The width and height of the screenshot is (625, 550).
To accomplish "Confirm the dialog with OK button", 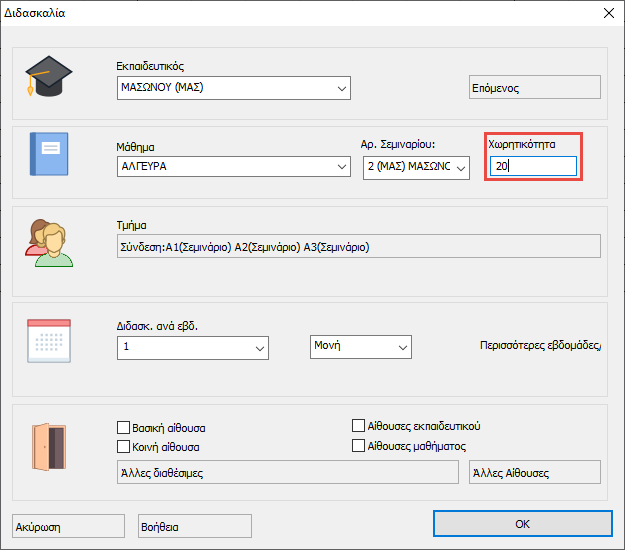I will click(x=522, y=524).
